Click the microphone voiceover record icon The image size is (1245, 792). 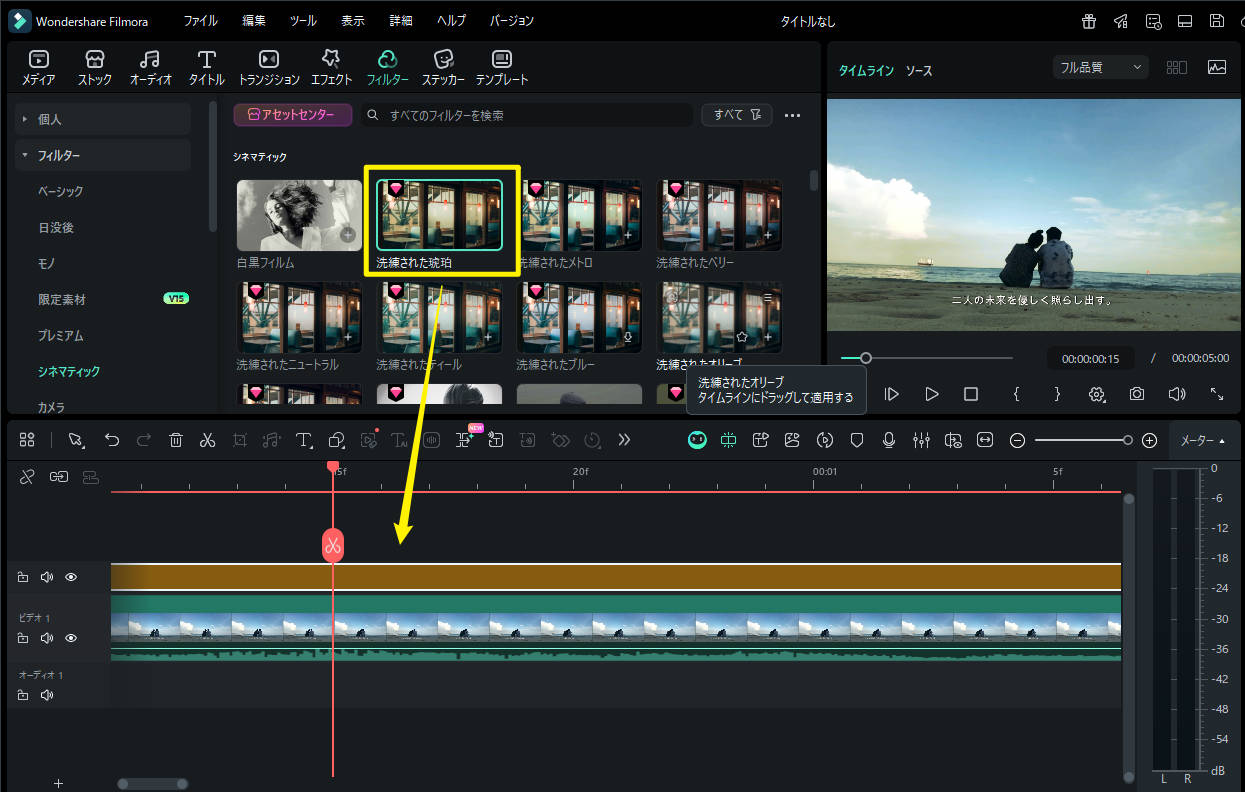pyautogui.click(x=889, y=440)
